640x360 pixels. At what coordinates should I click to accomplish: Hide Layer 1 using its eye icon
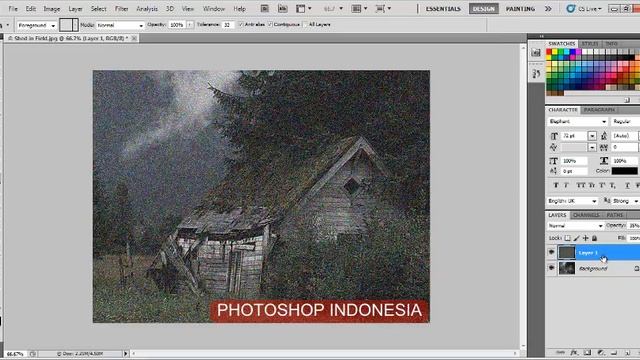point(551,252)
